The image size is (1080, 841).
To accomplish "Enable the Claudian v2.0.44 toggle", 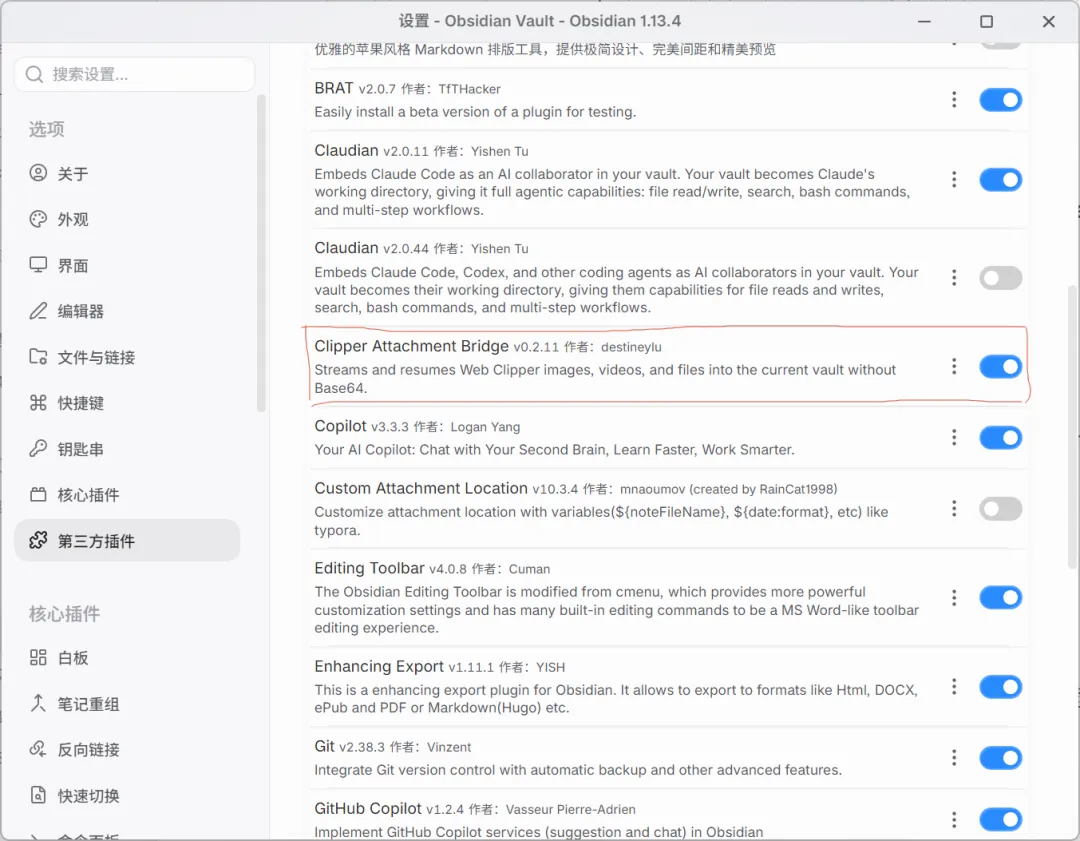I will point(1000,278).
